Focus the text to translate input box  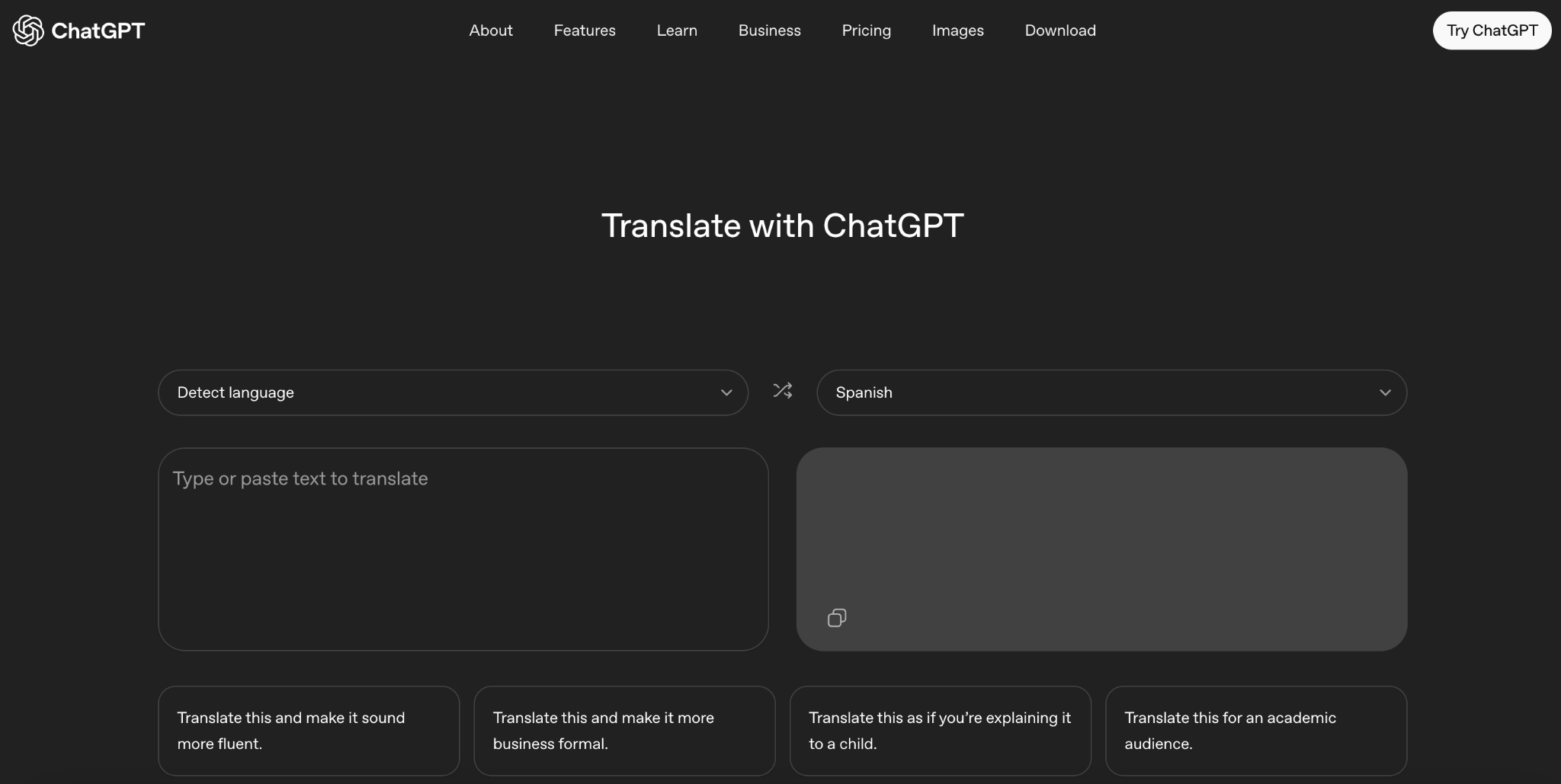(463, 549)
